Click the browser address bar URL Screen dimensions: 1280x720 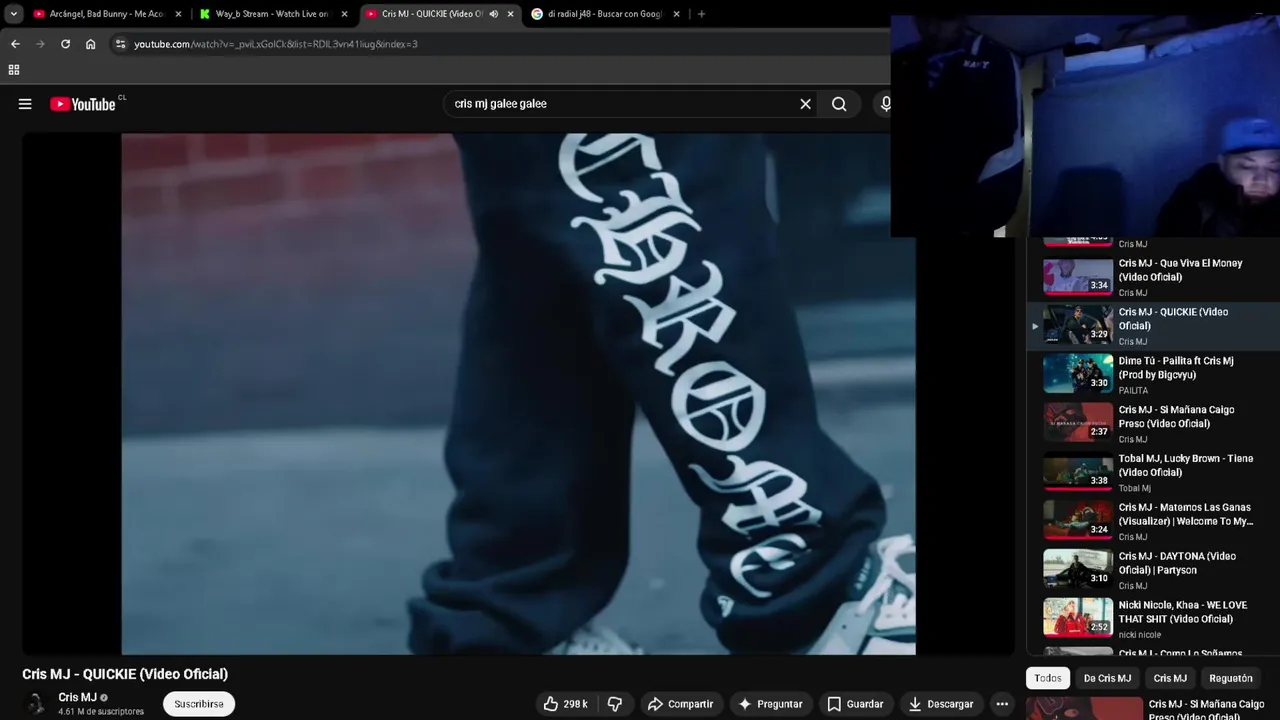pos(276,44)
